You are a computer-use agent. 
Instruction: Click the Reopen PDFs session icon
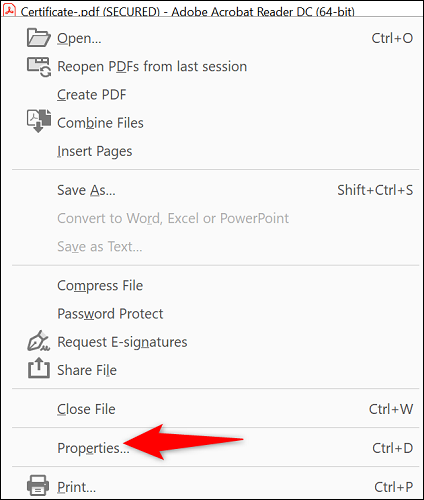coord(39,66)
